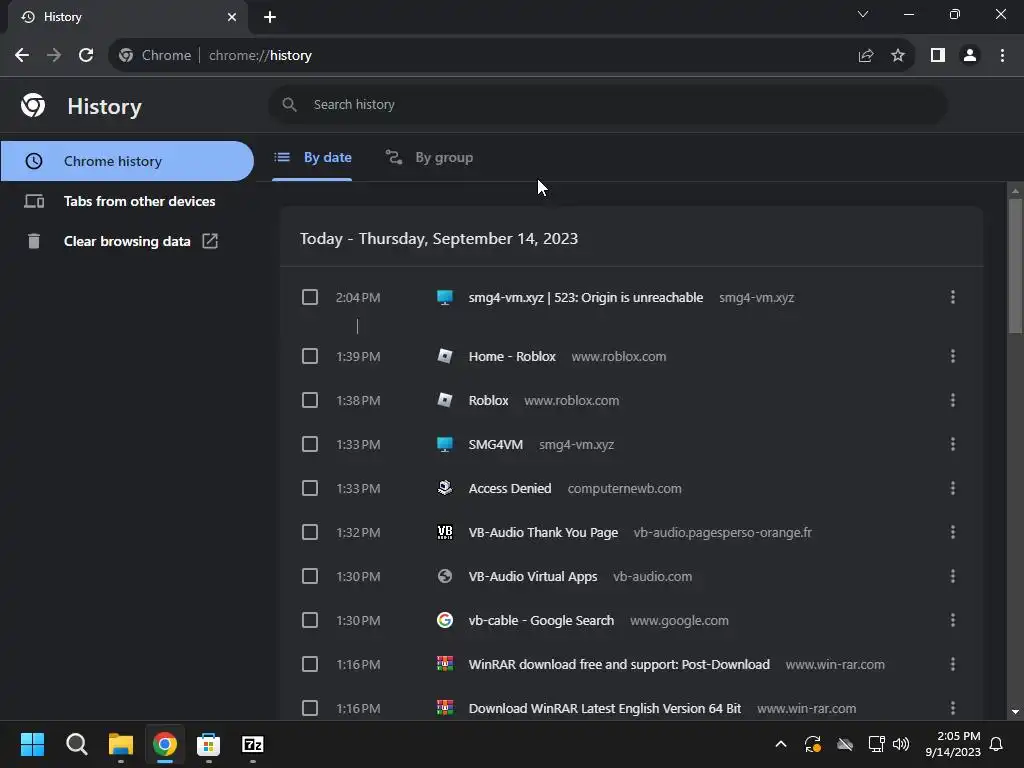The height and width of the screenshot is (768, 1024).
Task: Open VB-Audio Thank You Page link
Action: click(543, 533)
